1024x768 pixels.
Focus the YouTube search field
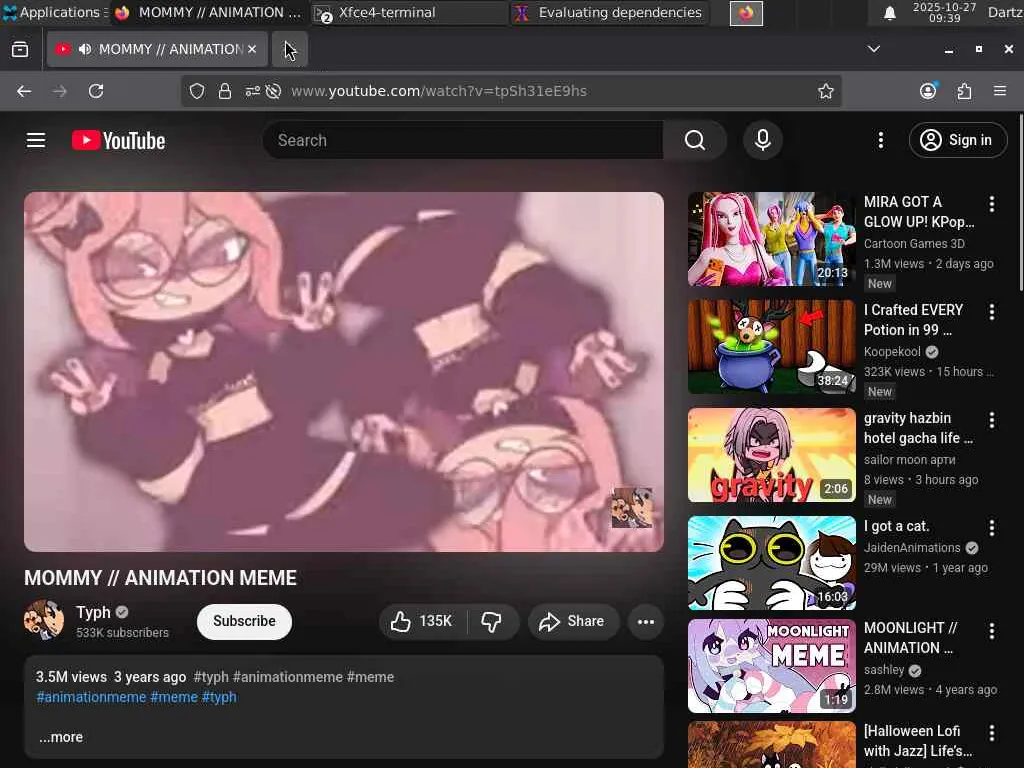(x=462, y=140)
